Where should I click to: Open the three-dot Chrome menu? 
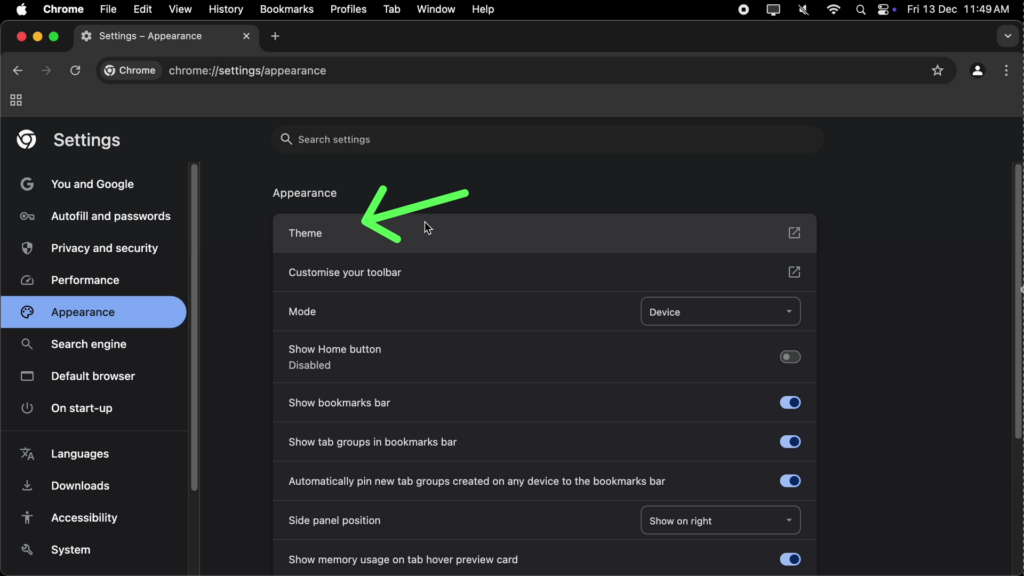tap(1006, 71)
